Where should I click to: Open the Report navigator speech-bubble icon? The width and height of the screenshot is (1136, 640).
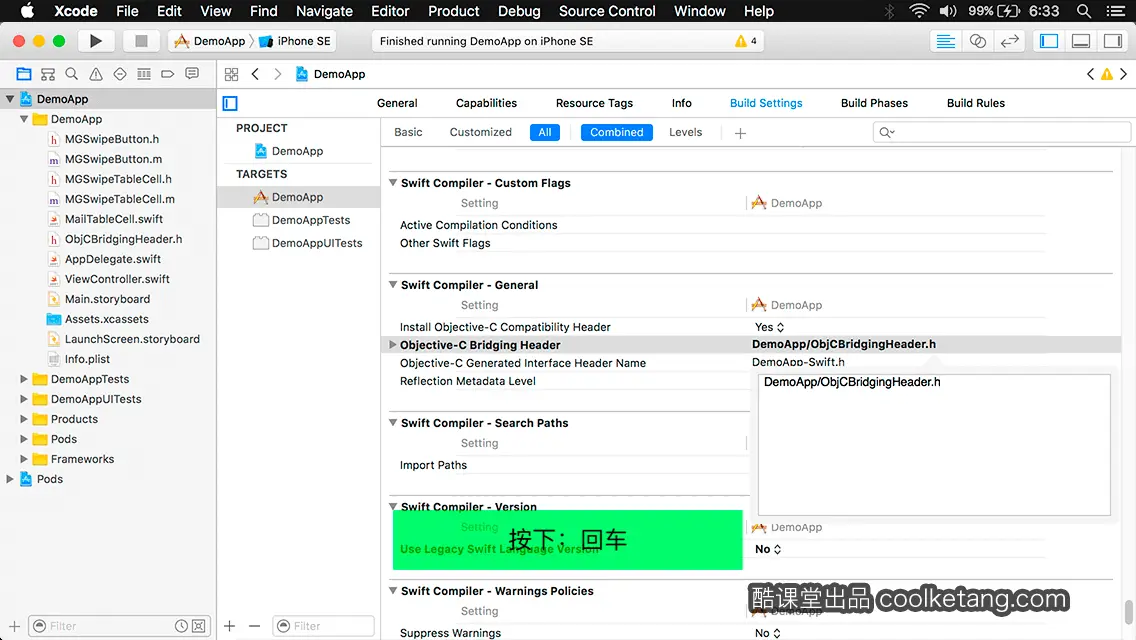click(x=192, y=74)
